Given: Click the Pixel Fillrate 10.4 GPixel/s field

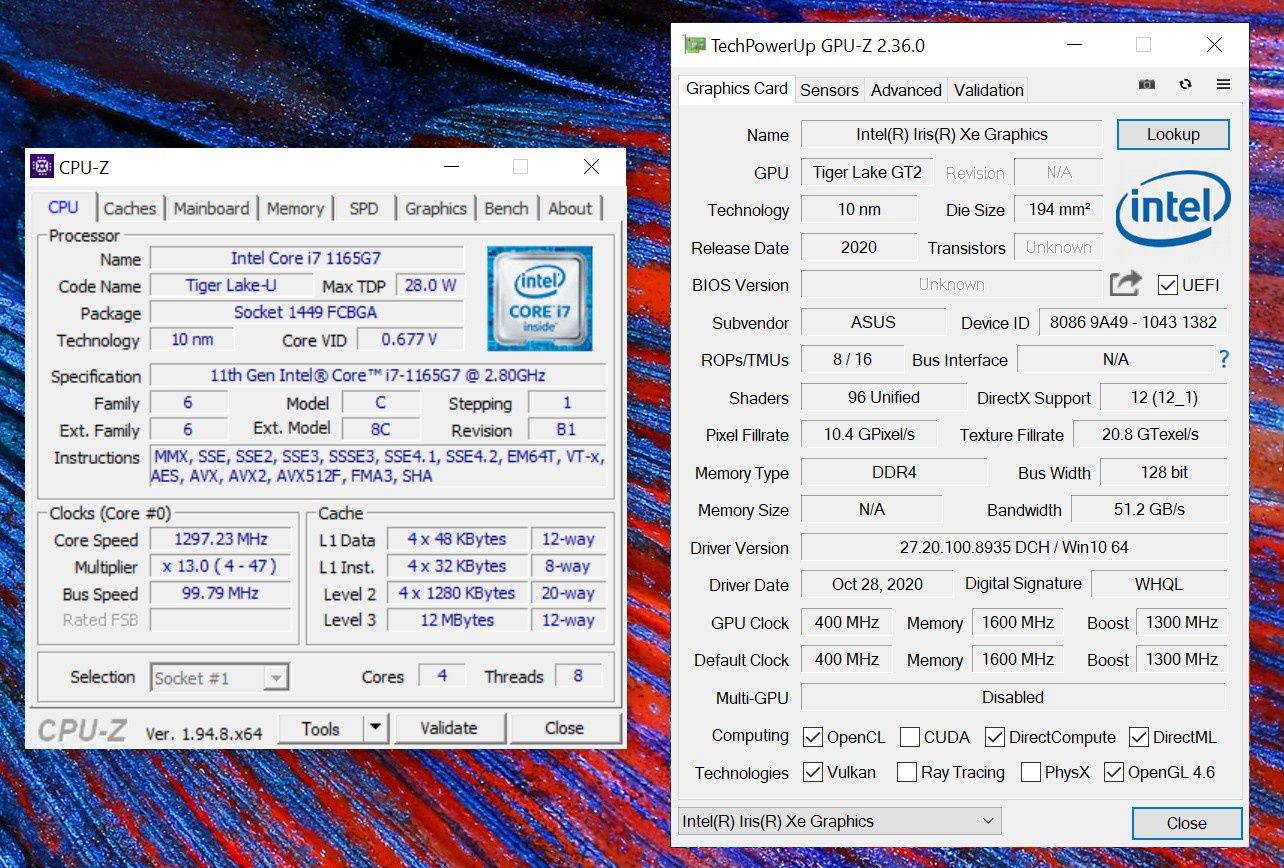Looking at the screenshot, I should click(869, 434).
